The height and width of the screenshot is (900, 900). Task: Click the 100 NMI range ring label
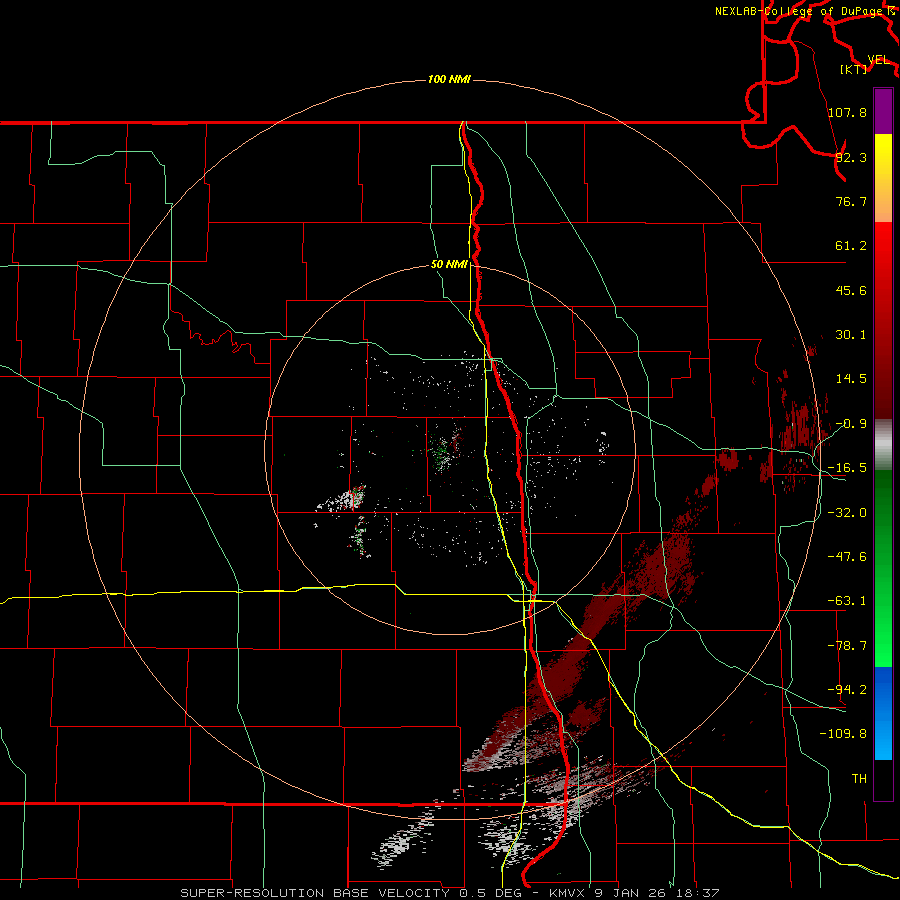coord(449,79)
